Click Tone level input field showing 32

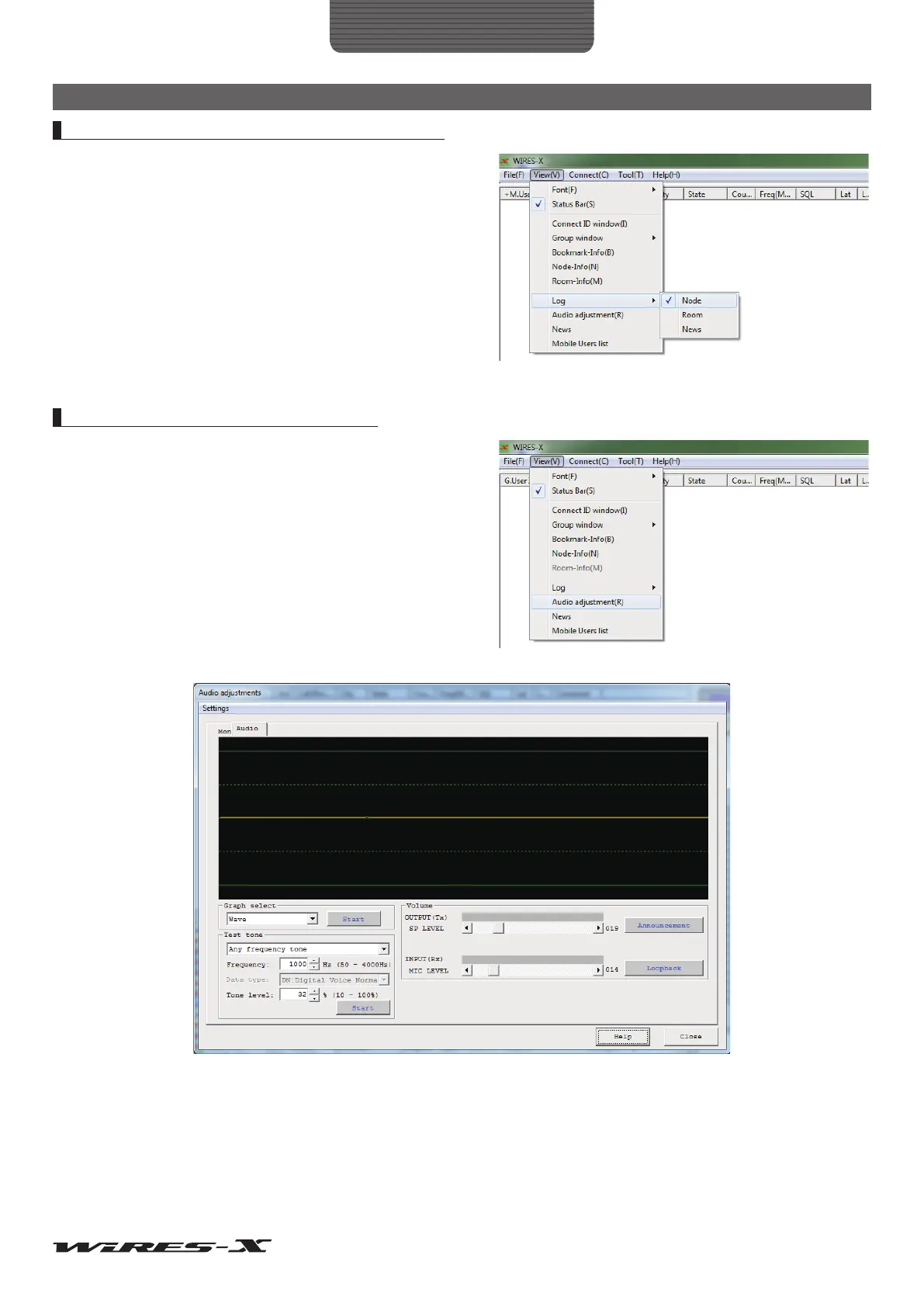tap(294, 994)
